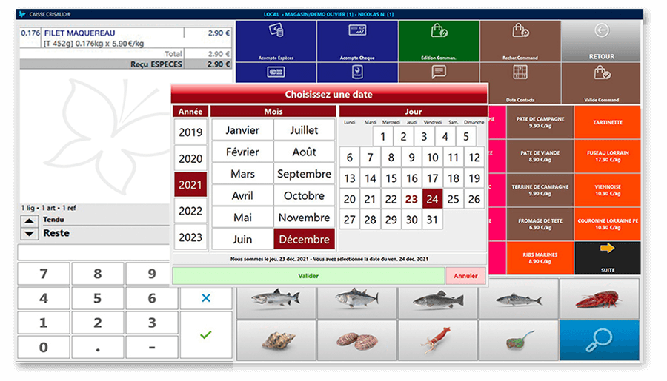Add FROMAGE DE TETE product
This screenshot has width=667, height=381.
(540, 224)
